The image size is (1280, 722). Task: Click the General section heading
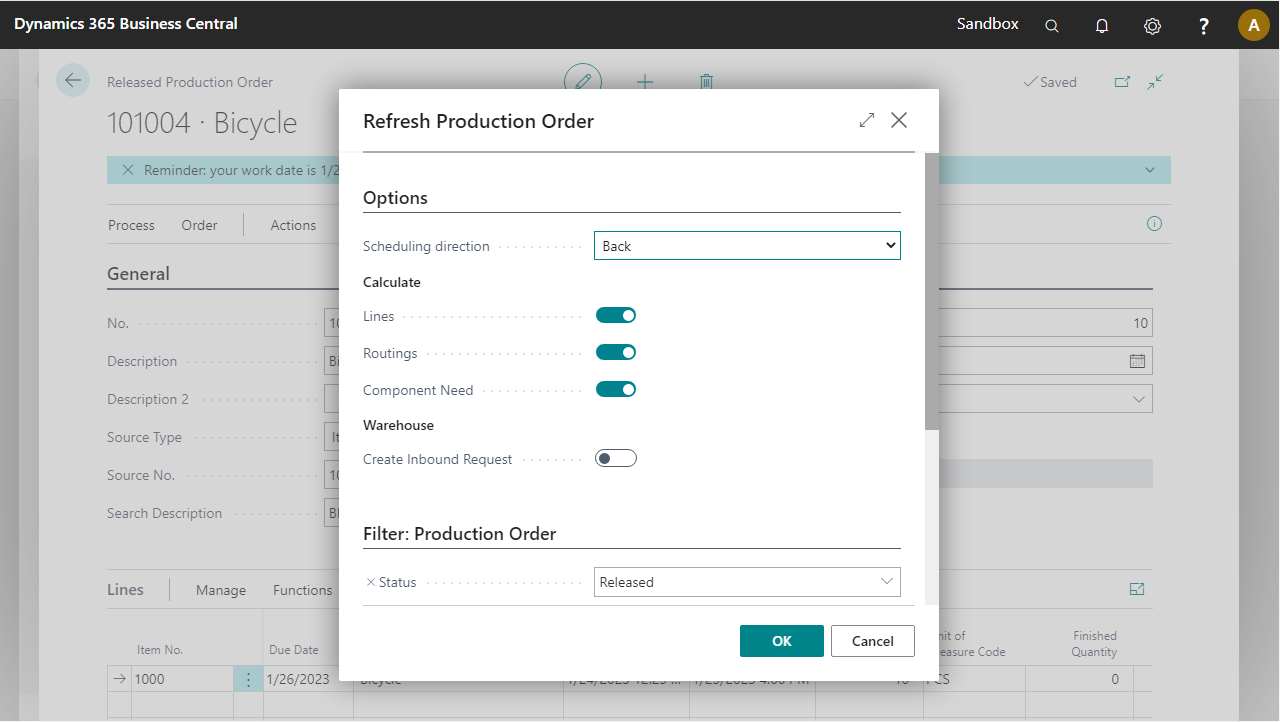point(138,274)
